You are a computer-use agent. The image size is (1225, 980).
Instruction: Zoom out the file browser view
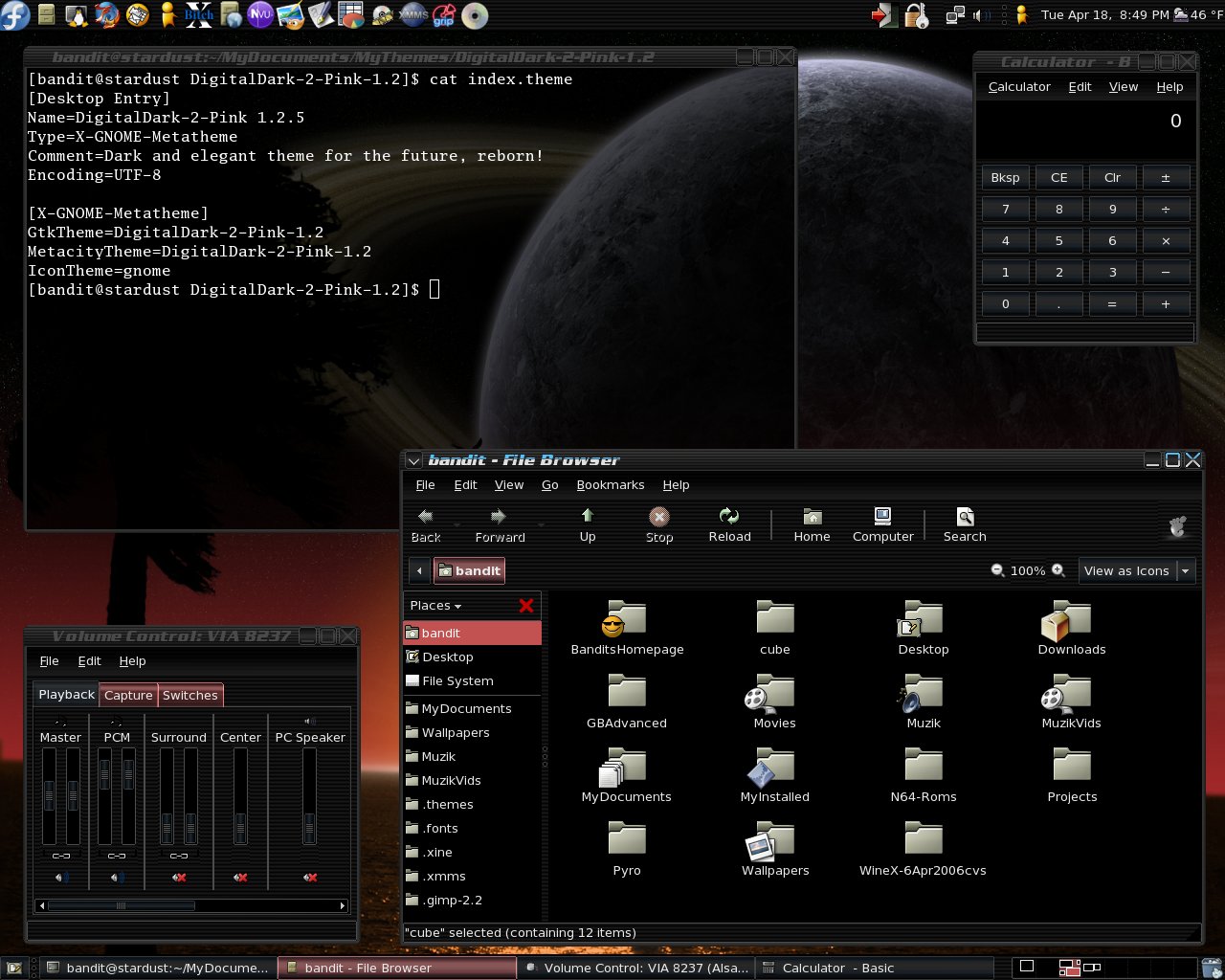pyautogui.click(x=997, y=570)
